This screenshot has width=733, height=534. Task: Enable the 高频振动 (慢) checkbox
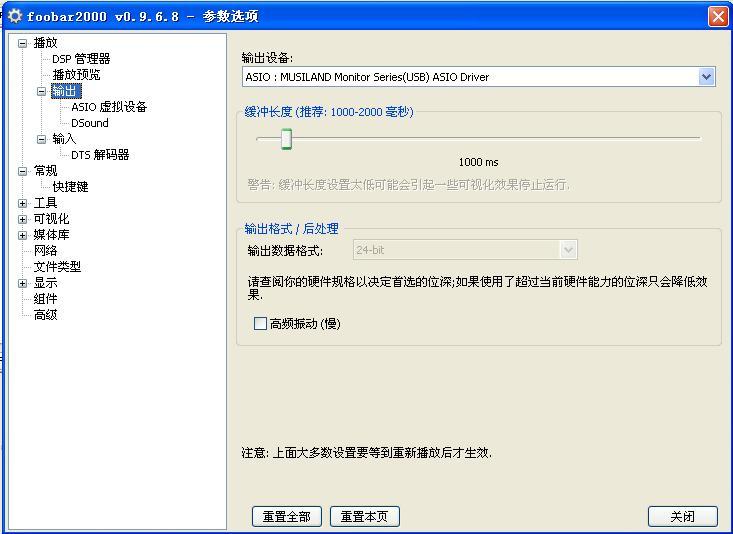coord(260,323)
